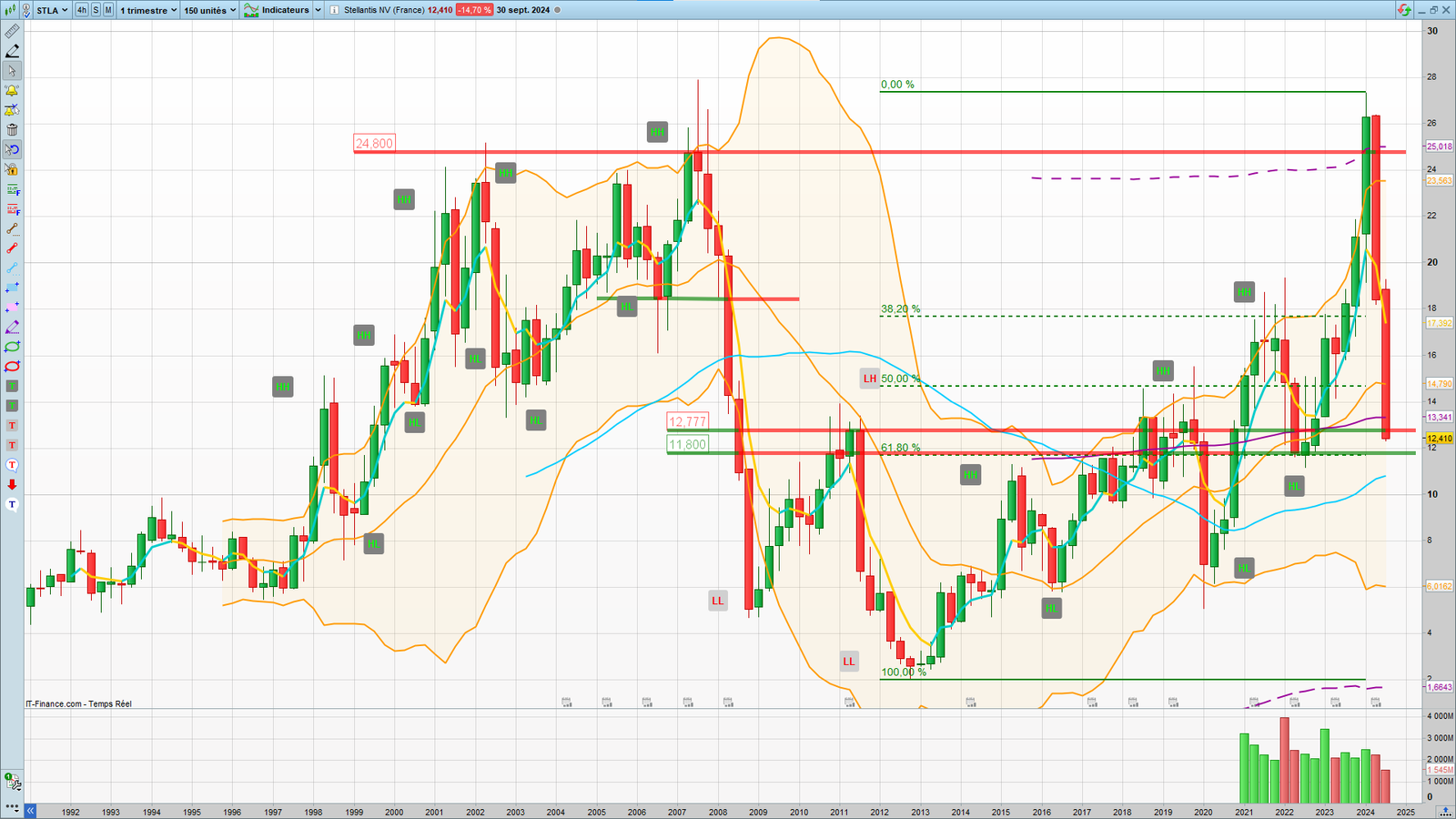This screenshot has width=1456, height=819.
Task: Open the chart settings wrench icon
Action: click(13, 782)
